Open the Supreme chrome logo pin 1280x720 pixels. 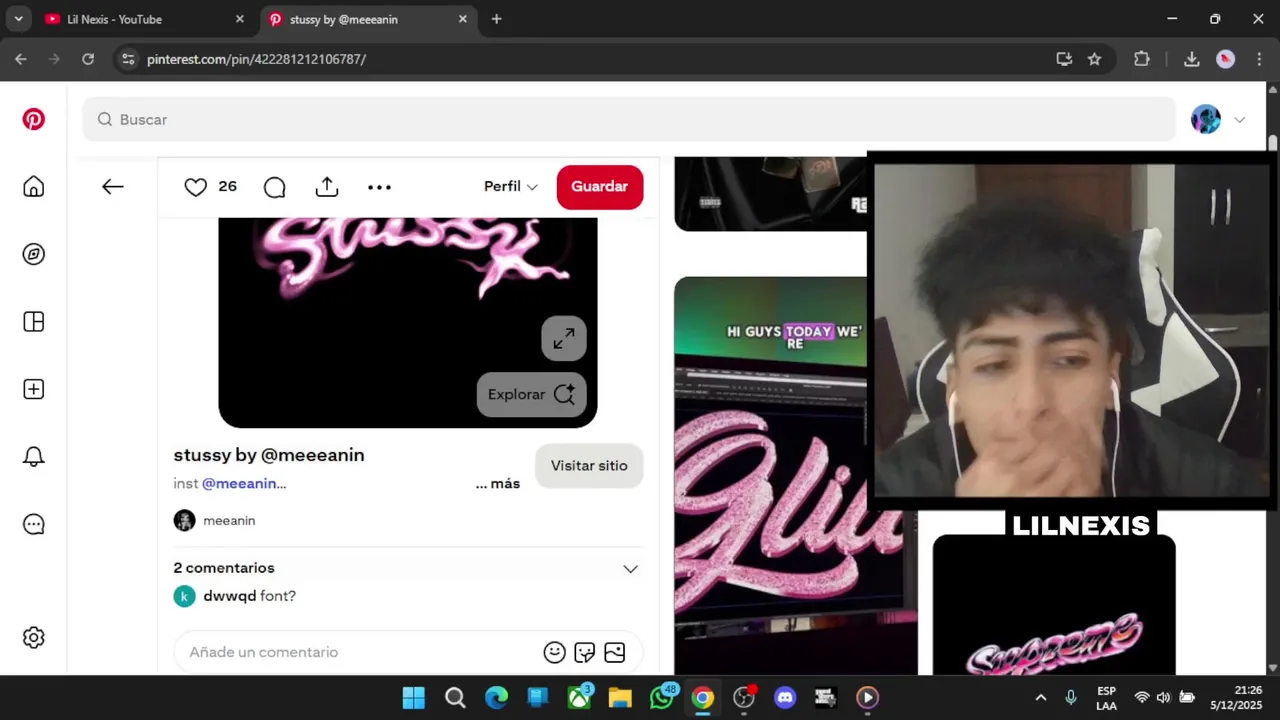1054,605
